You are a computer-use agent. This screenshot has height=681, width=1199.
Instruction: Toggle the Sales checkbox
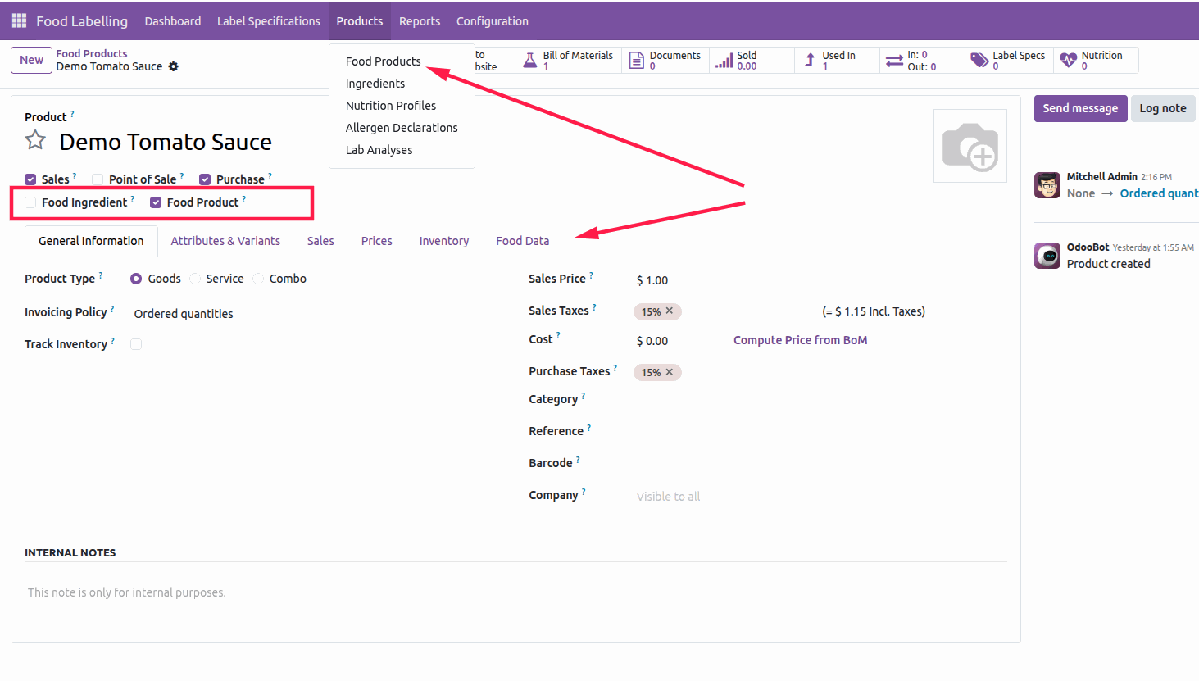[x=31, y=180]
